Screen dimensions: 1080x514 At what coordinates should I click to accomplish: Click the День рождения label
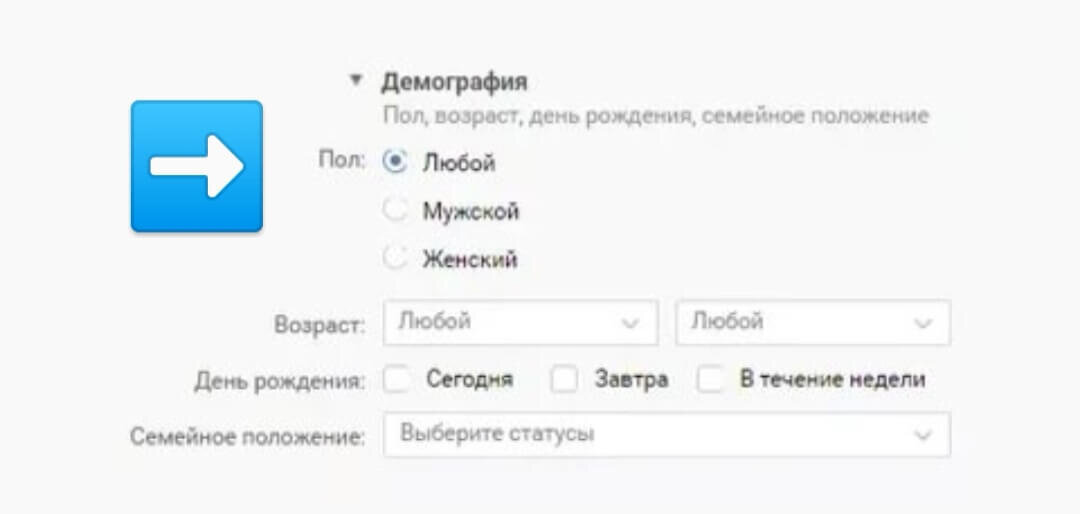coord(280,382)
